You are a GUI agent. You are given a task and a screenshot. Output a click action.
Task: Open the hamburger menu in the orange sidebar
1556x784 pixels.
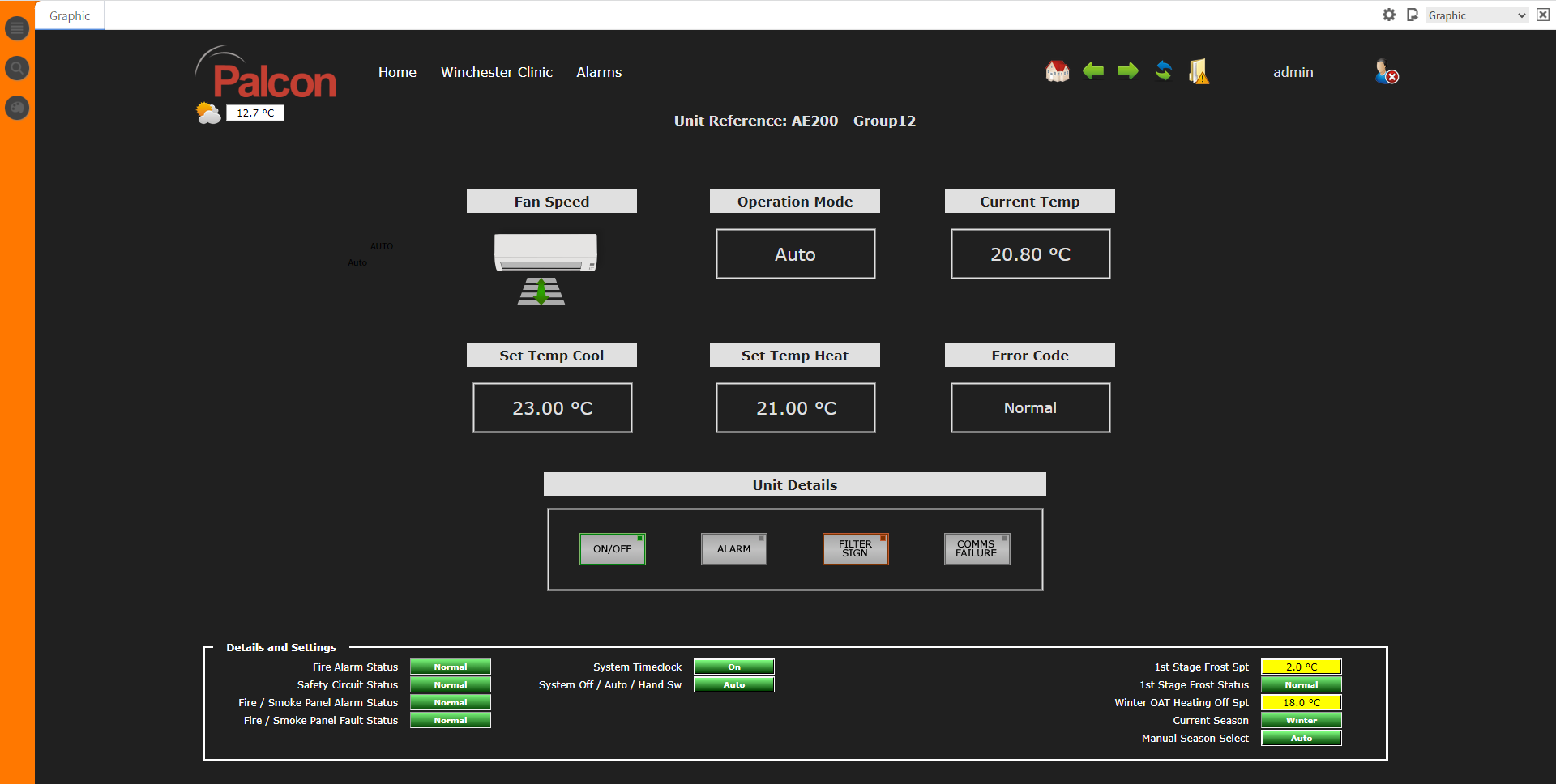click(17, 28)
